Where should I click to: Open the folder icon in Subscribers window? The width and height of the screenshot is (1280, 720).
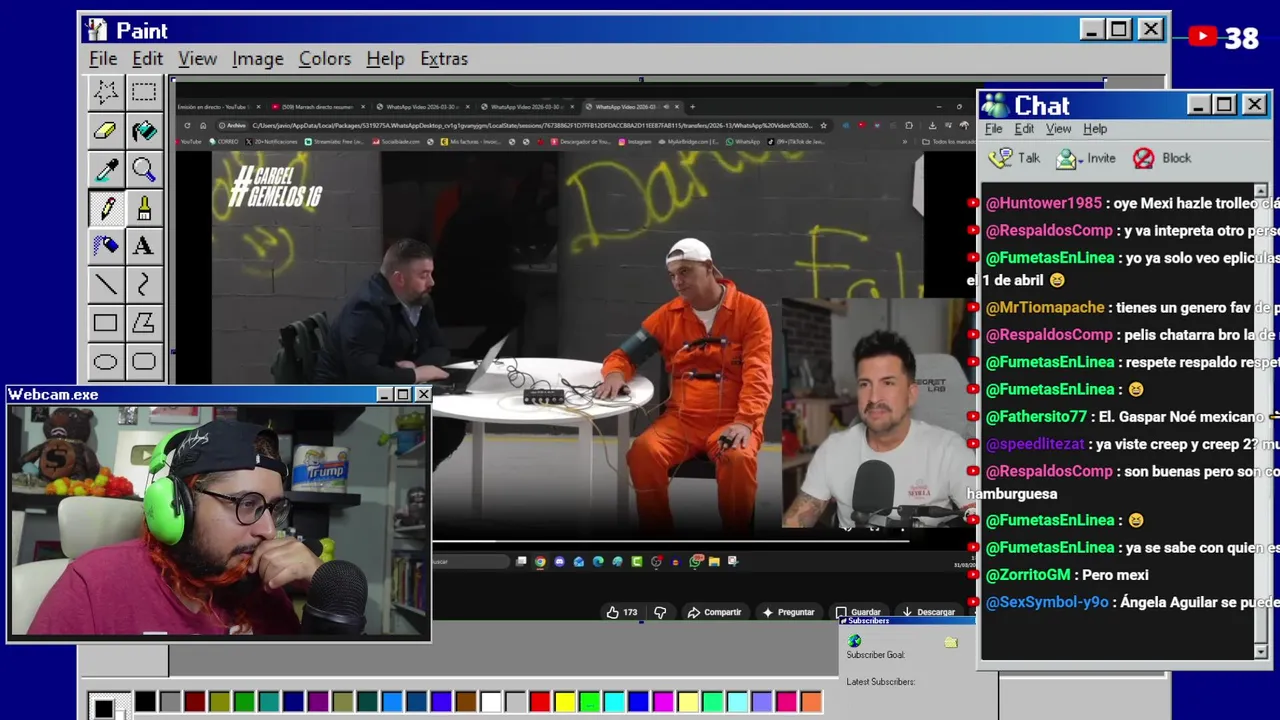[951, 642]
